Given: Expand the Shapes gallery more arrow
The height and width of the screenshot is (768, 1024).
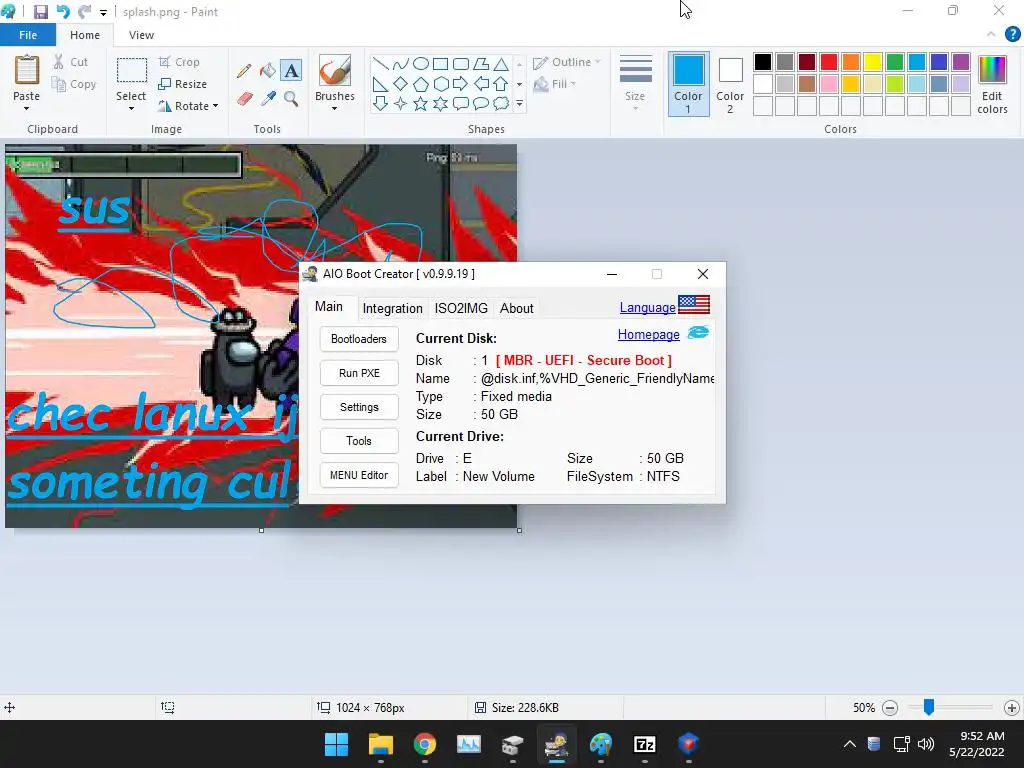Looking at the screenshot, I should tap(520, 103).
